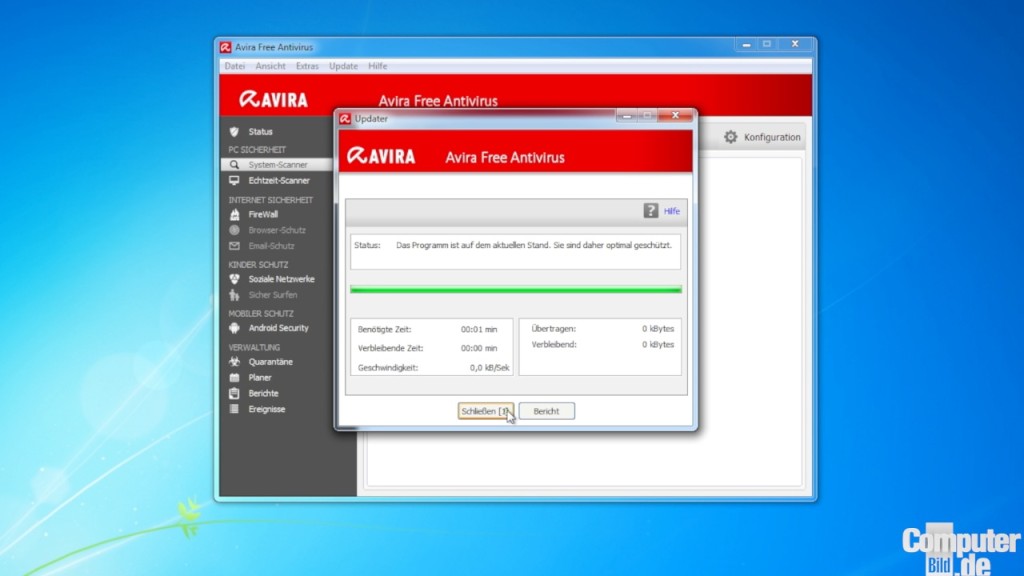Select System-Scanner in the sidebar
This screenshot has height=576, width=1024.
277,165
